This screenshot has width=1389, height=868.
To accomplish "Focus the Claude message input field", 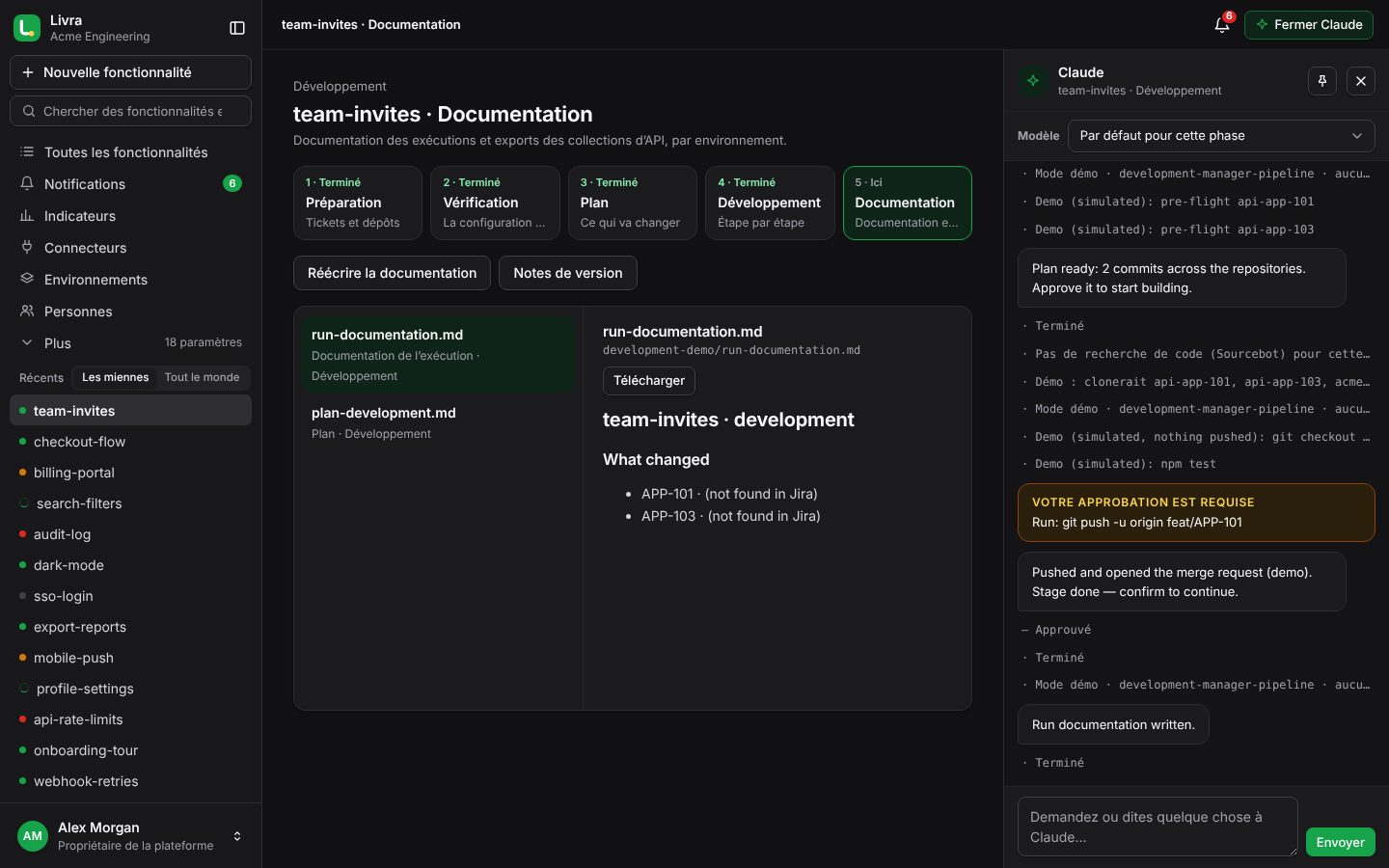I will point(1157,827).
